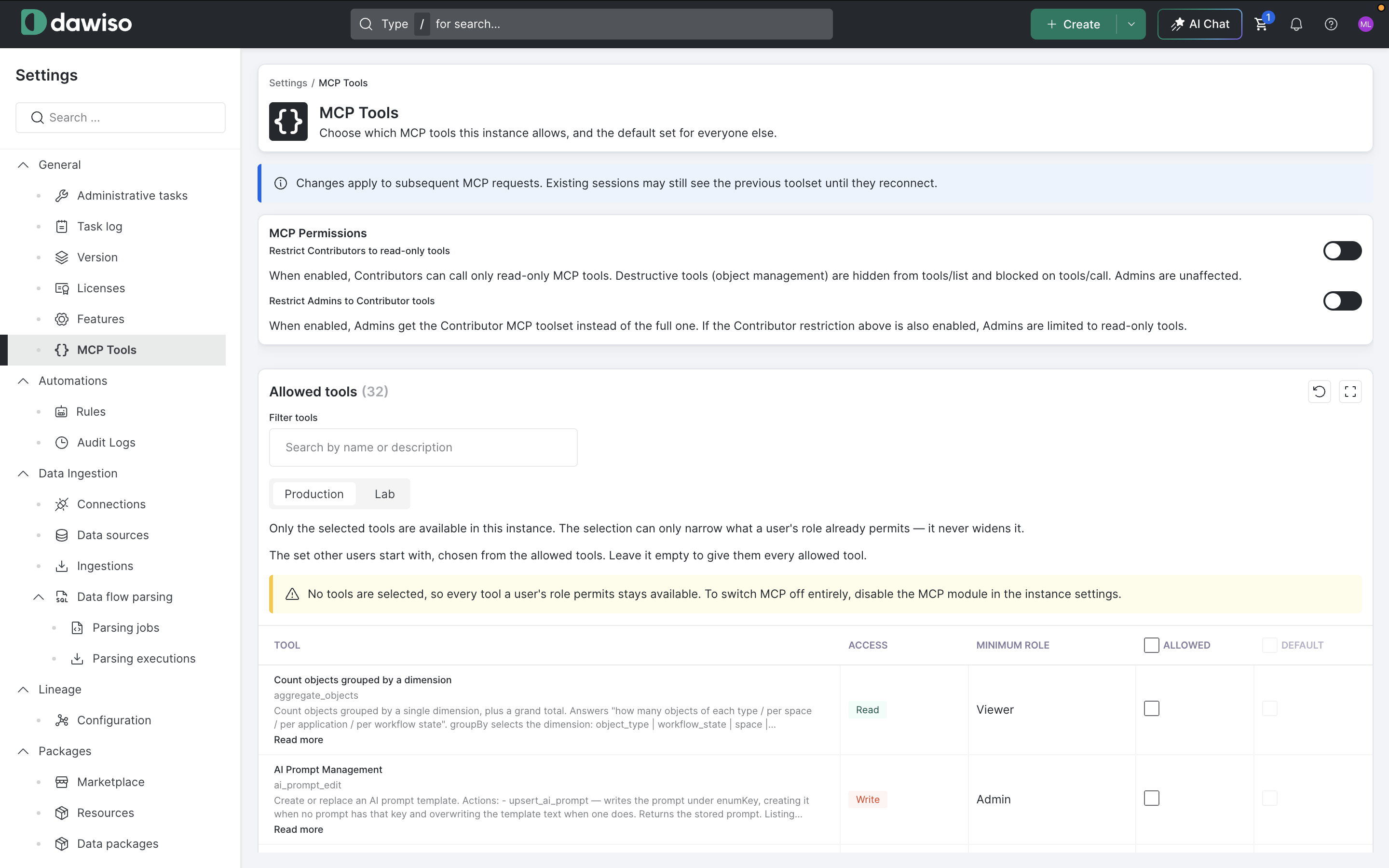Open Features settings
Screen dimensions: 1389x868
point(100,319)
